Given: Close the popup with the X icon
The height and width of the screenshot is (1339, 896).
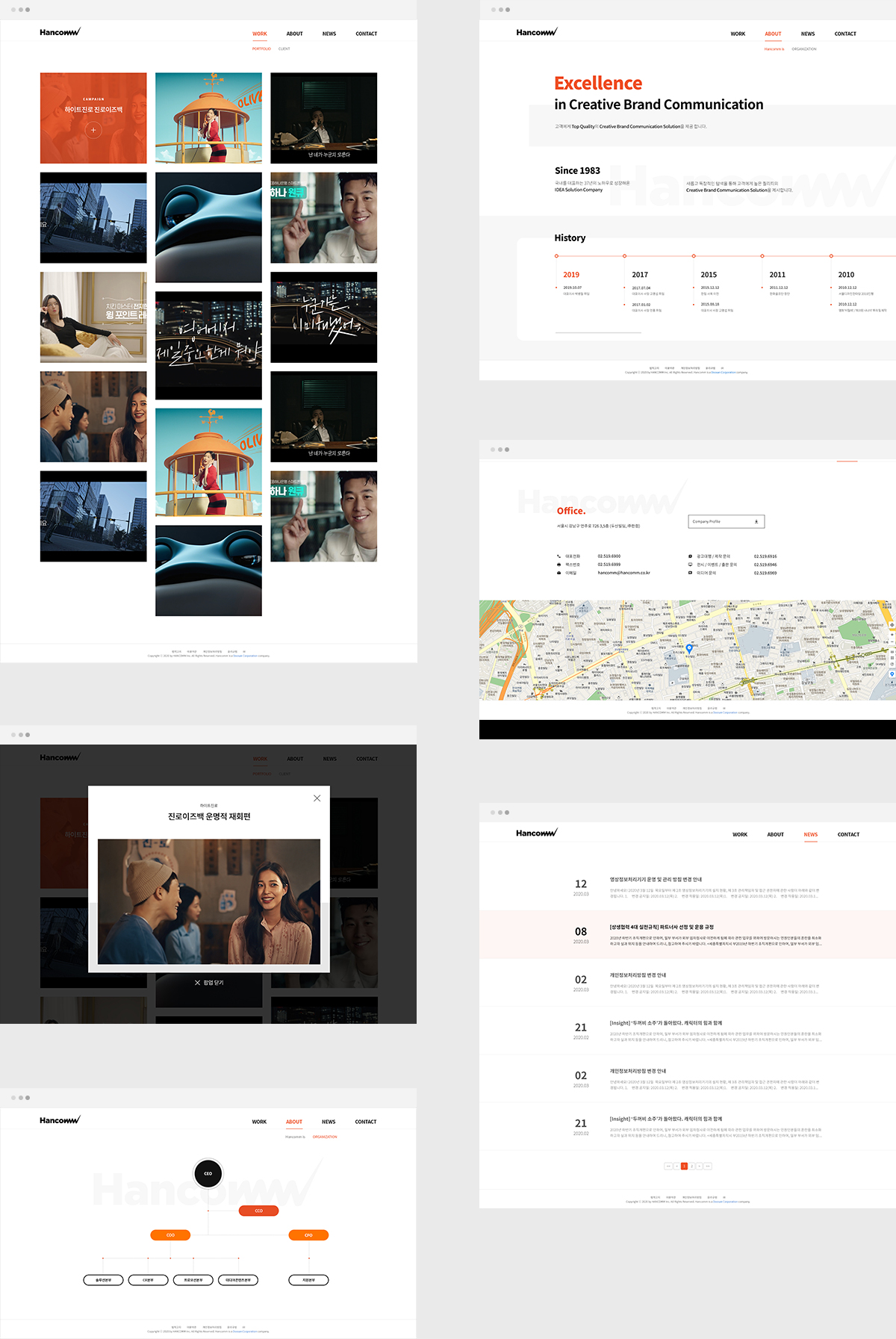Looking at the screenshot, I should pyautogui.click(x=317, y=798).
